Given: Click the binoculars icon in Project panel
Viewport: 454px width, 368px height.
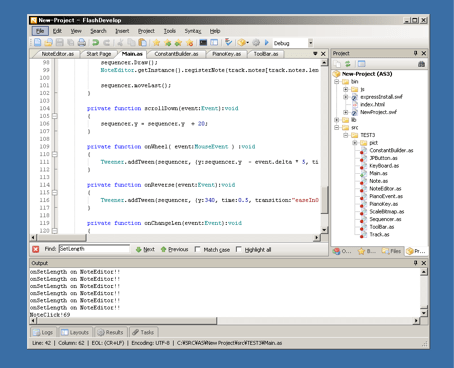Looking at the screenshot, I should [421, 64].
